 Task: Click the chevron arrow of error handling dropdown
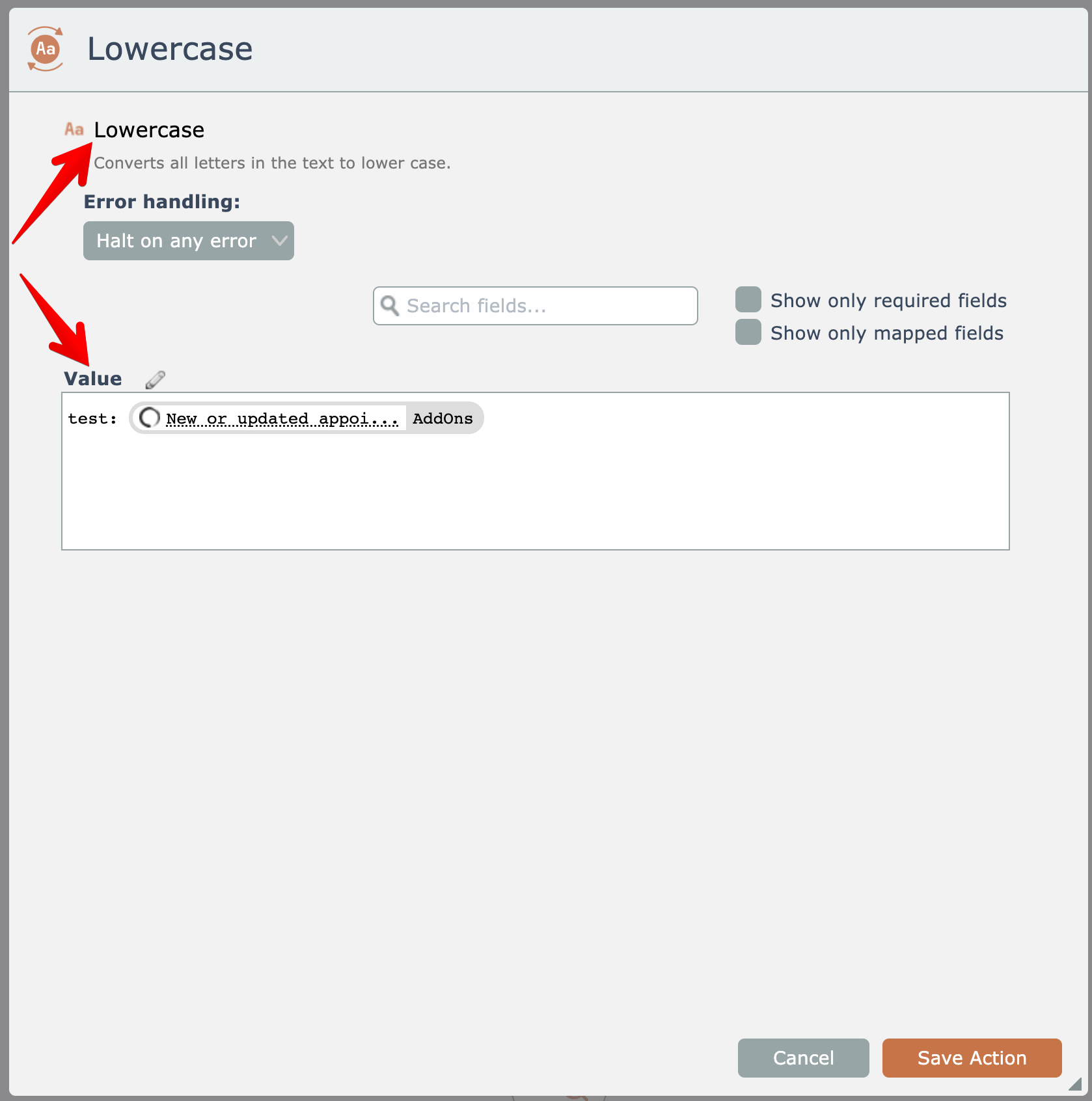click(x=280, y=241)
